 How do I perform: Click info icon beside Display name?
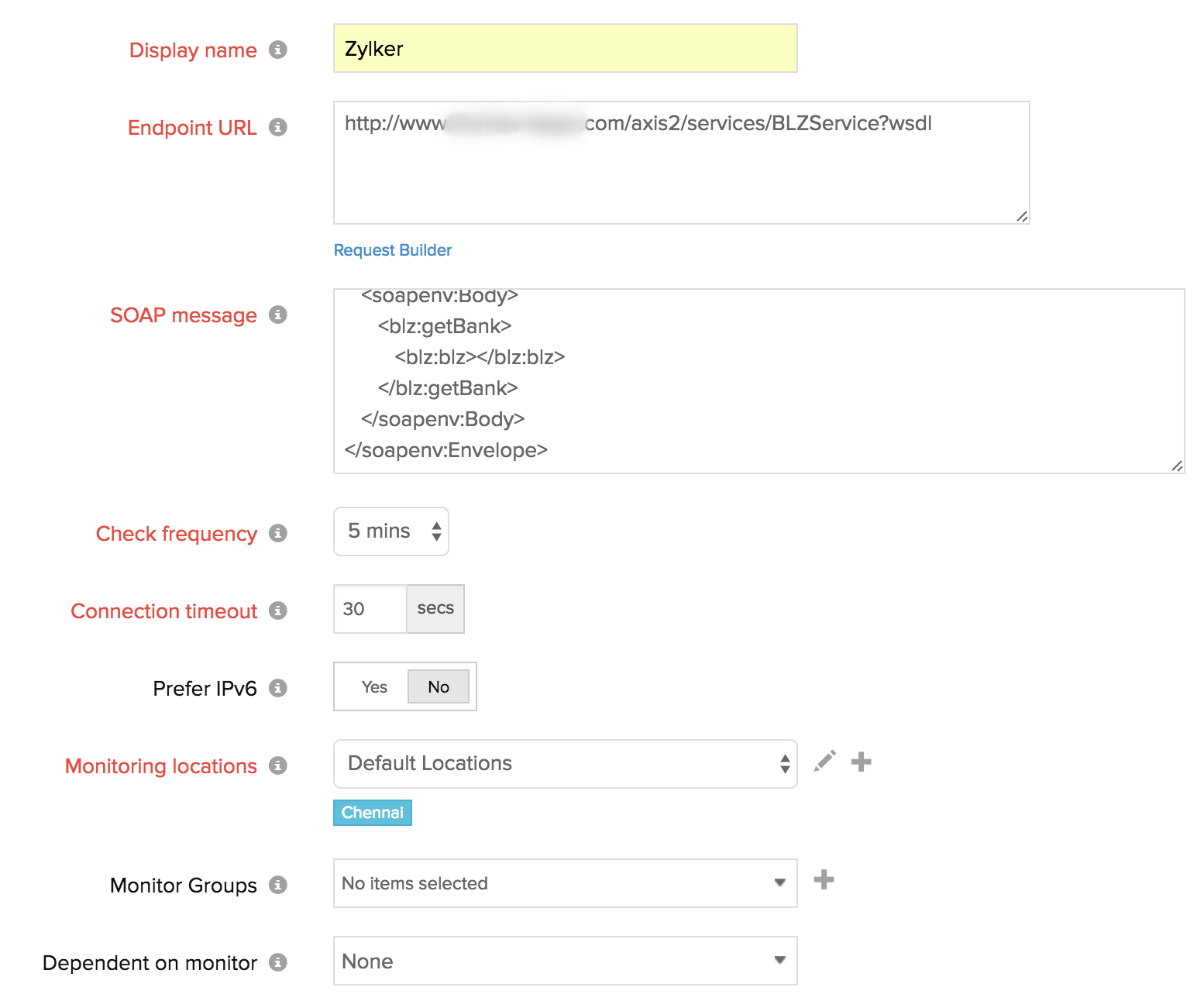pyautogui.click(x=277, y=50)
